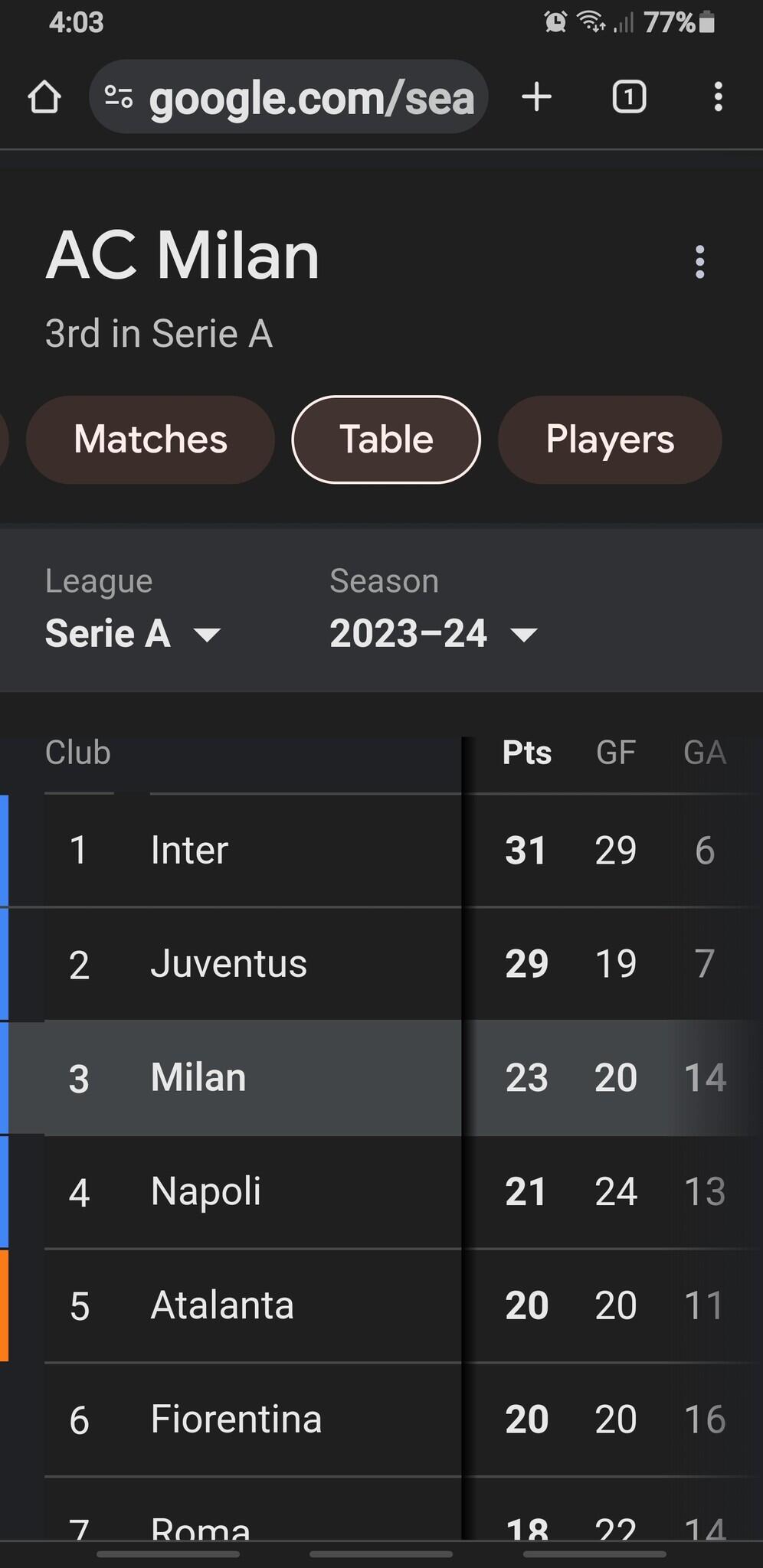Open AC Milan card more options
This screenshot has width=763, height=1568.
click(699, 262)
